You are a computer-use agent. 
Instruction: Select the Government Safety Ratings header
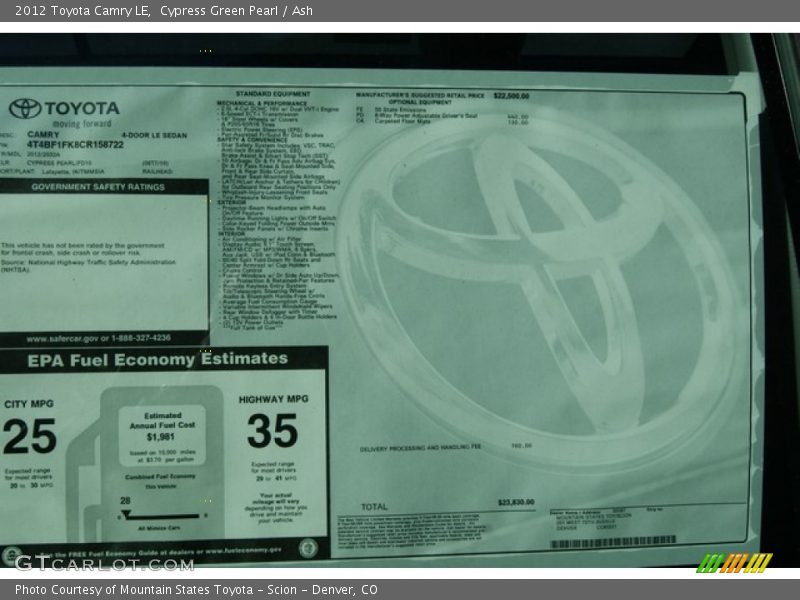(x=97, y=186)
